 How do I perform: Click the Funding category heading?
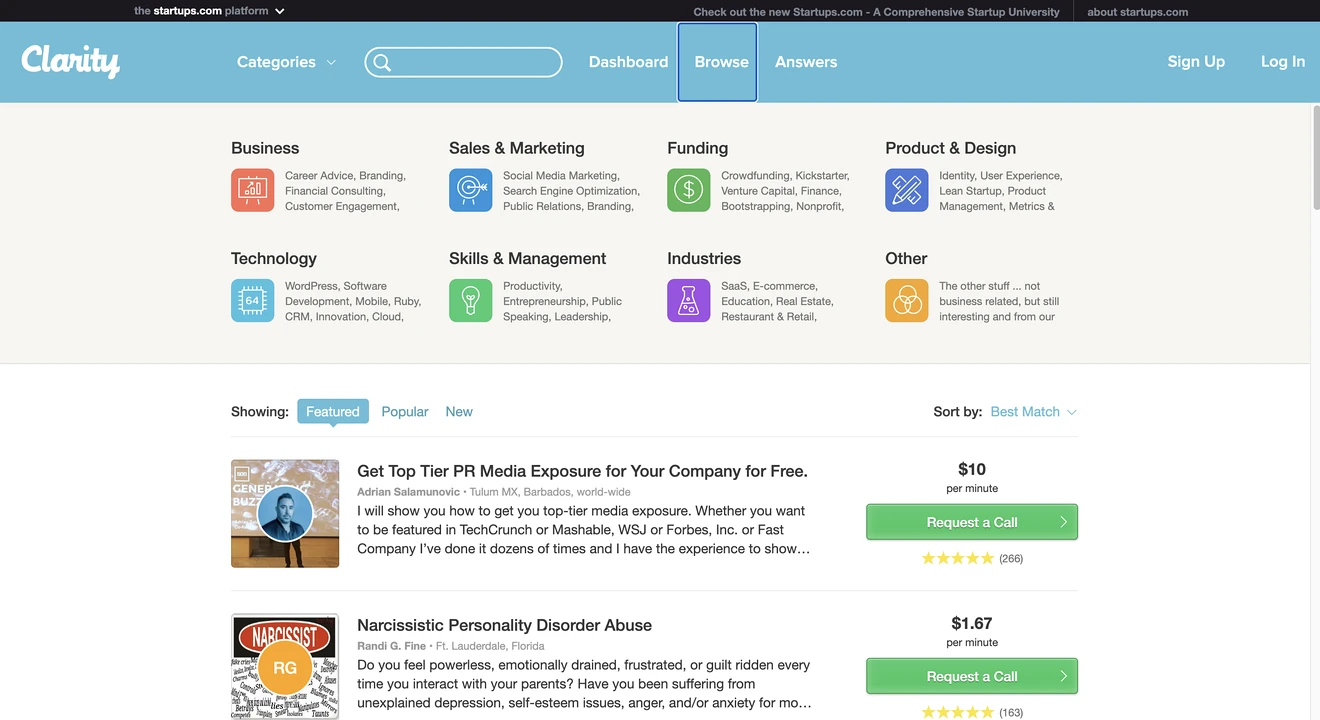coord(698,148)
